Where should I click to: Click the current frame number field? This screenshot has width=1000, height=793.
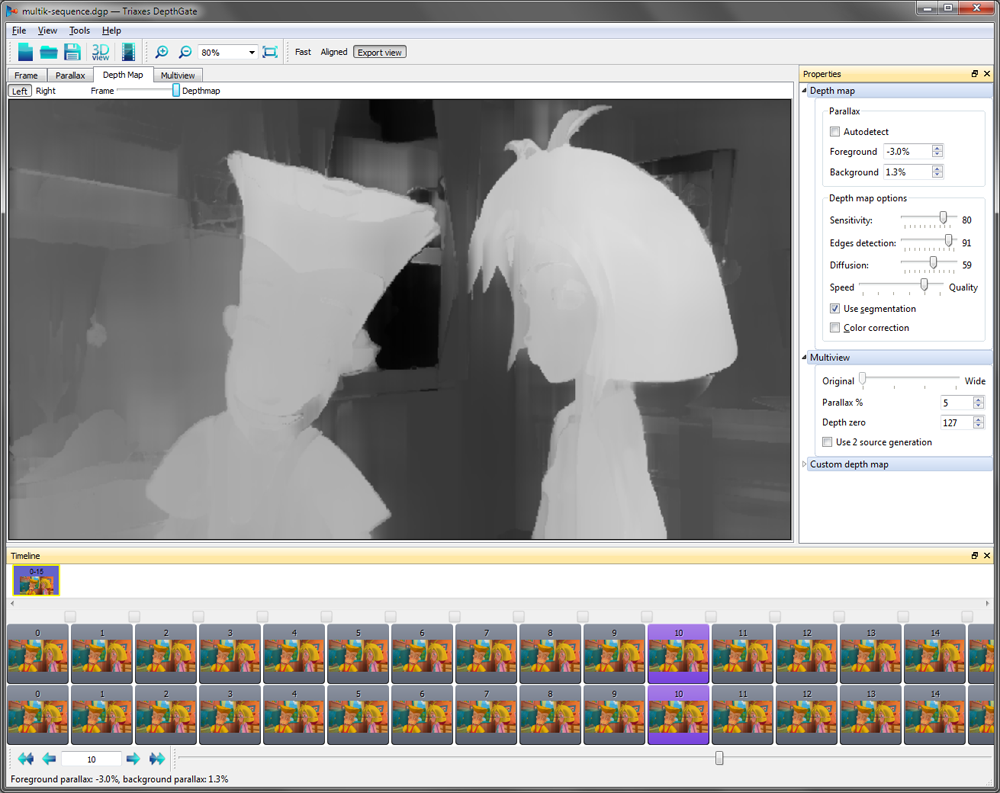pyautogui.click(x=91, y=759)
